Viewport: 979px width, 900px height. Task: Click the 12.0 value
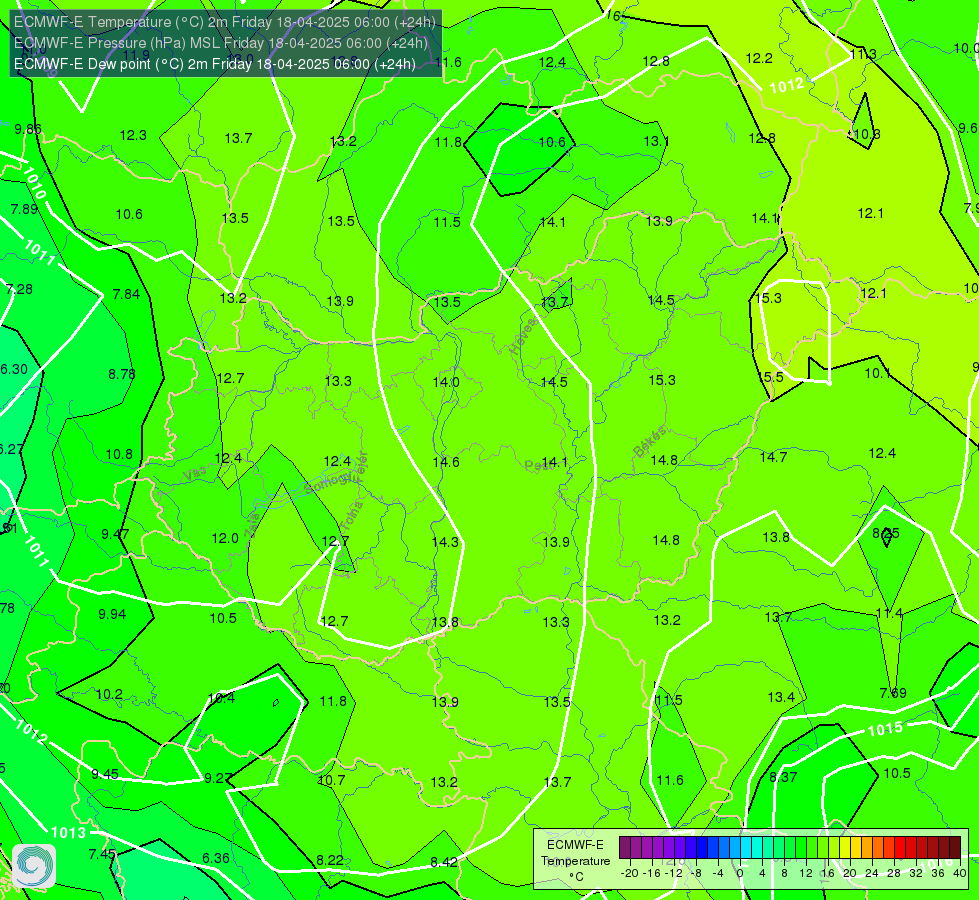pos(225,538)
